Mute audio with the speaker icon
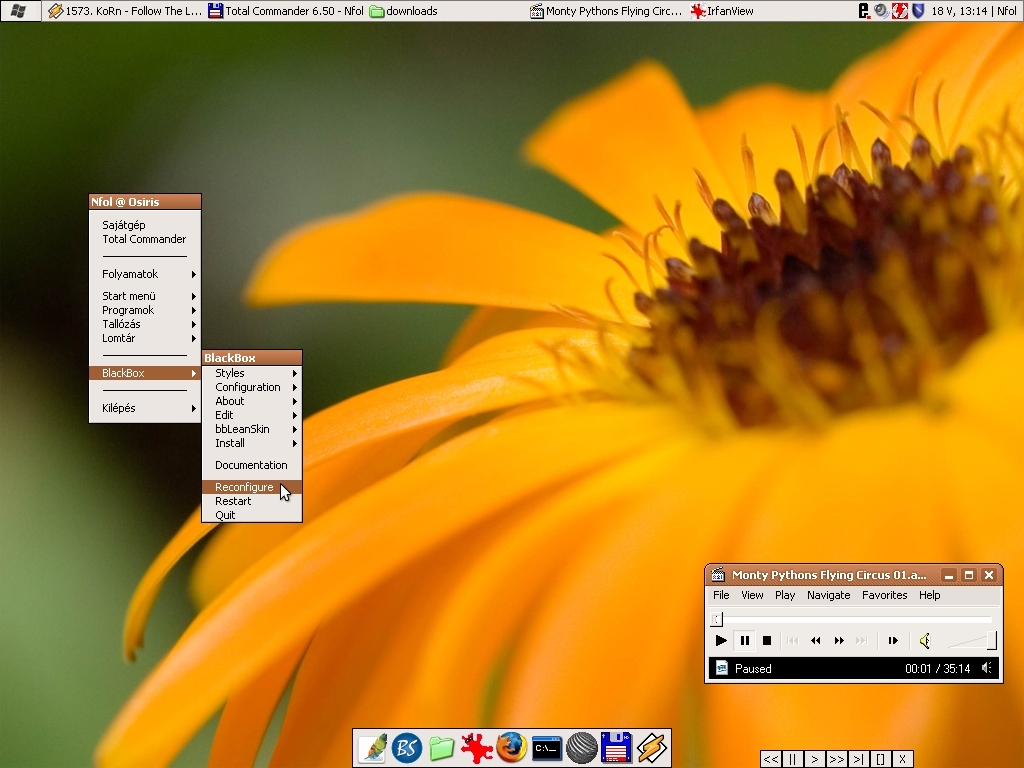 coord(925,641)
